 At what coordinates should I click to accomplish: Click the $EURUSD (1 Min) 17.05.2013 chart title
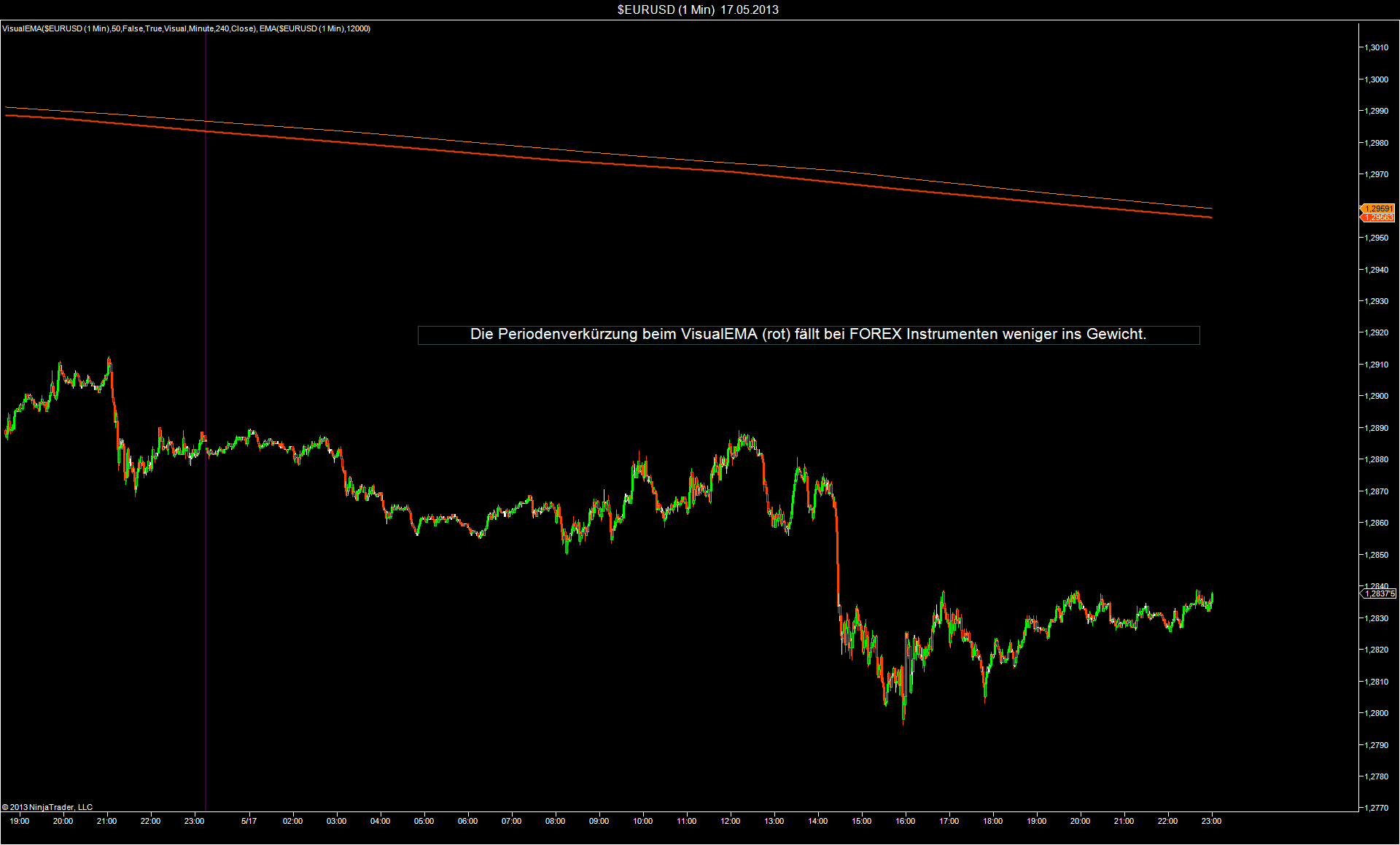698,9
